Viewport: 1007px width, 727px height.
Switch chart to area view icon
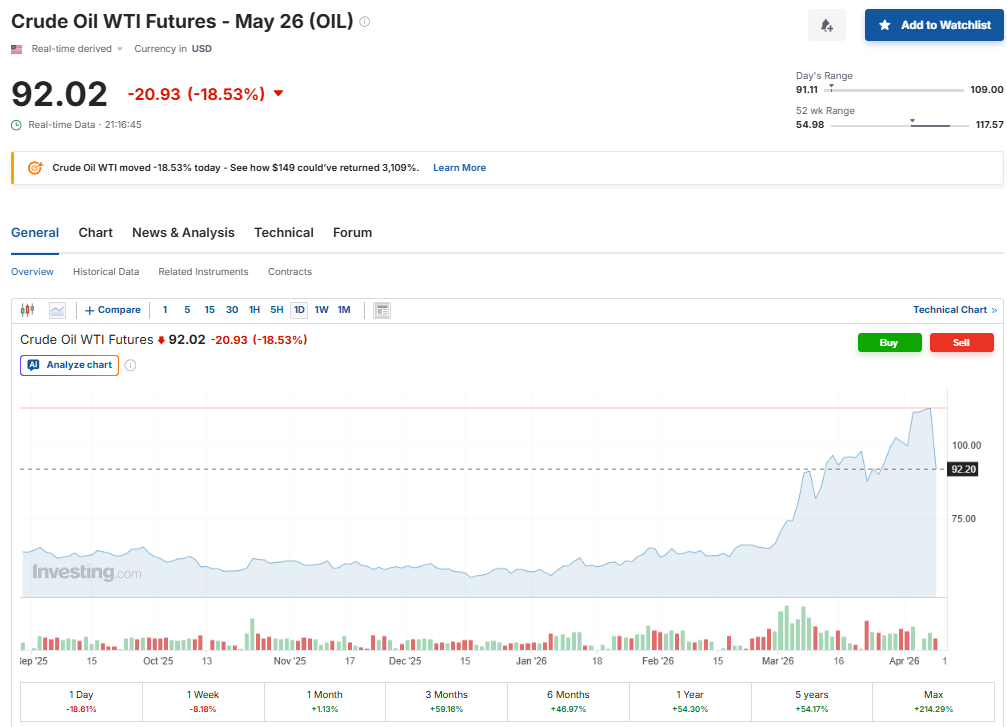(57, 310)
